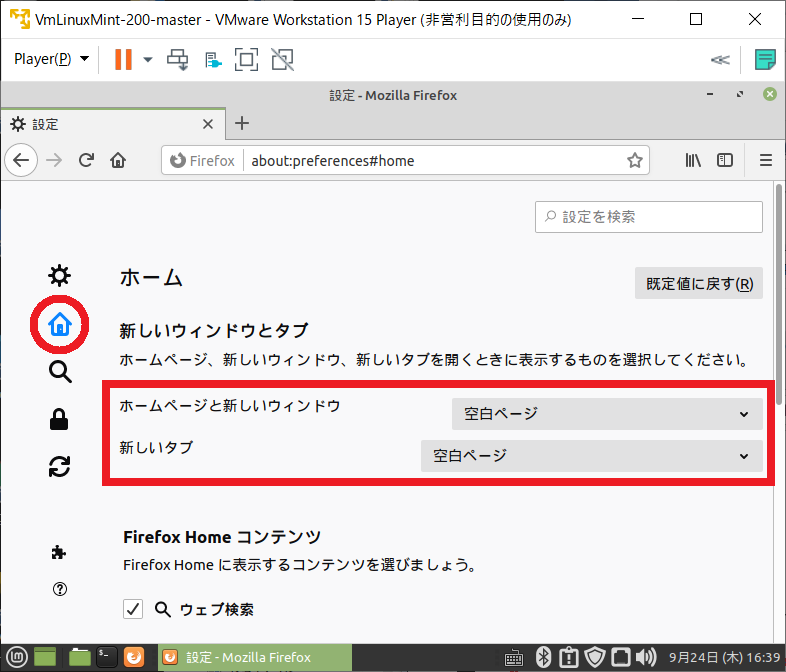Image resolution: width=786 pixels, height=672 pixels.
Task: Minimize the Firefox window
Action: (x=710, y=94)
